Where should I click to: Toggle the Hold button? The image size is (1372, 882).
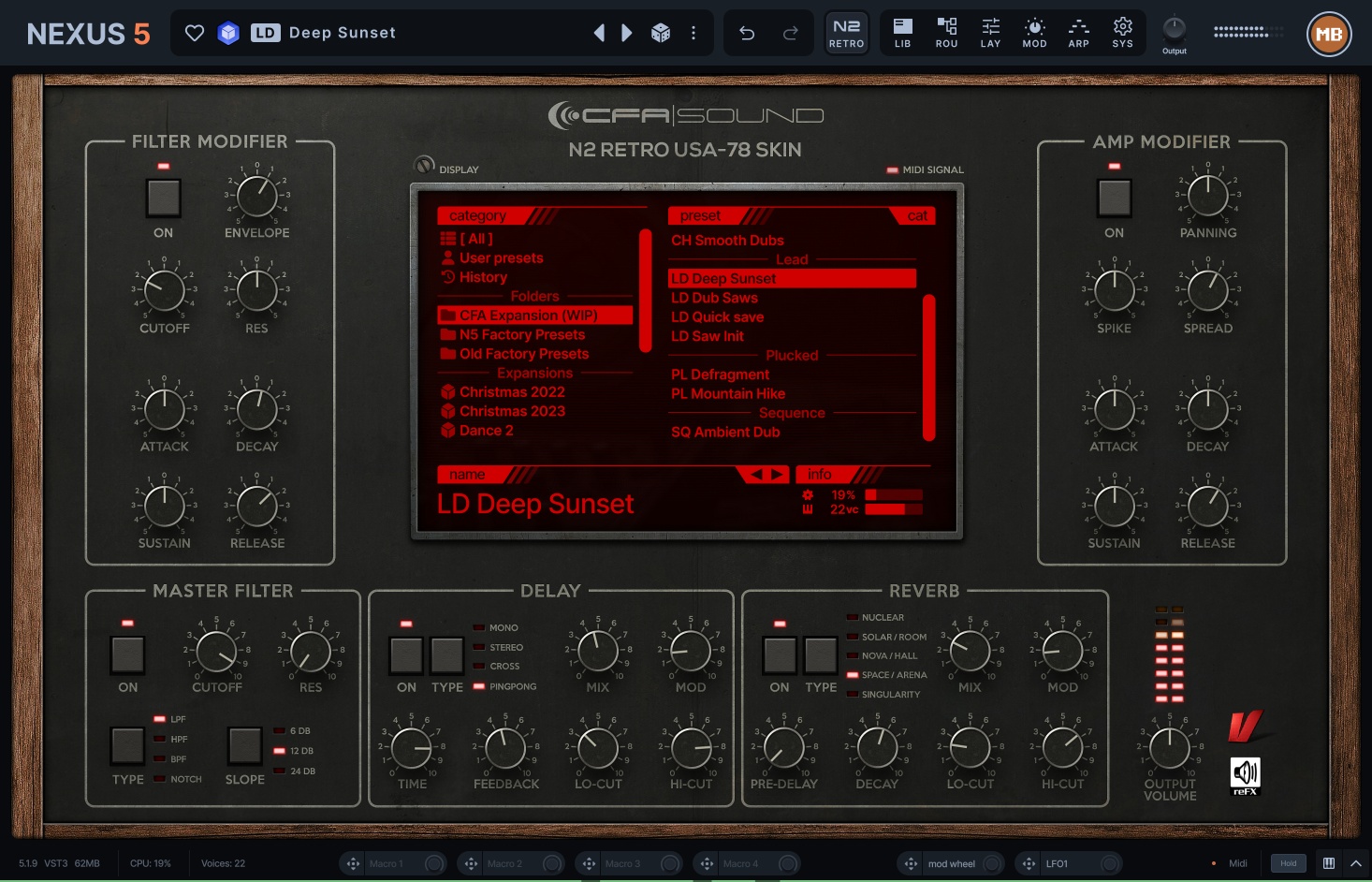(x=1289, y=863)
